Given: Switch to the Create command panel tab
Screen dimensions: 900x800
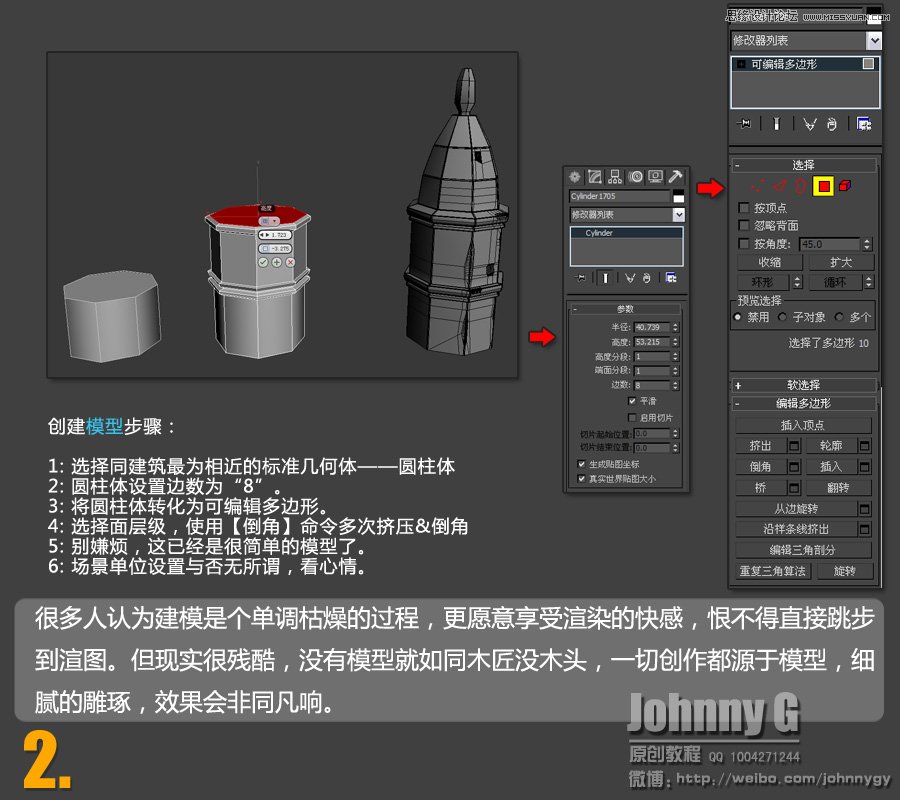Looking at the screenshot, I should (576, 176).
